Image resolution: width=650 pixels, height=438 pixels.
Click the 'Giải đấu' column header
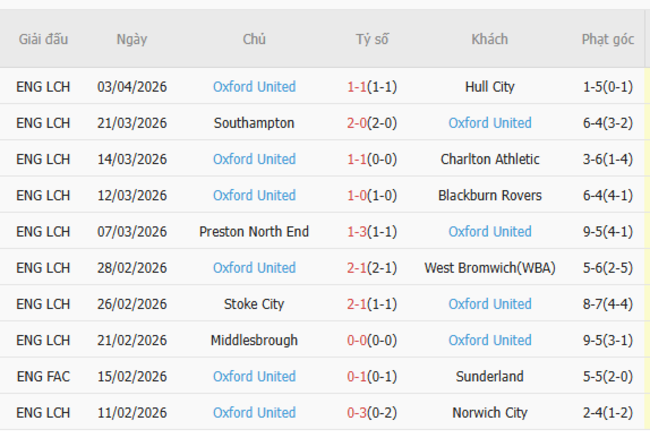point(43,40)
